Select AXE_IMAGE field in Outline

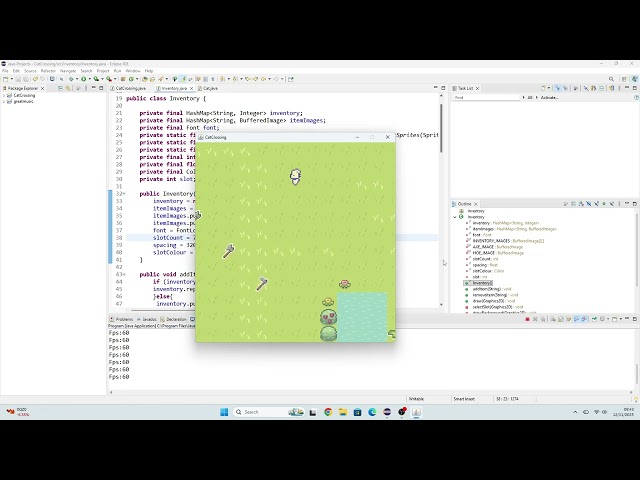tap(498, 247)
